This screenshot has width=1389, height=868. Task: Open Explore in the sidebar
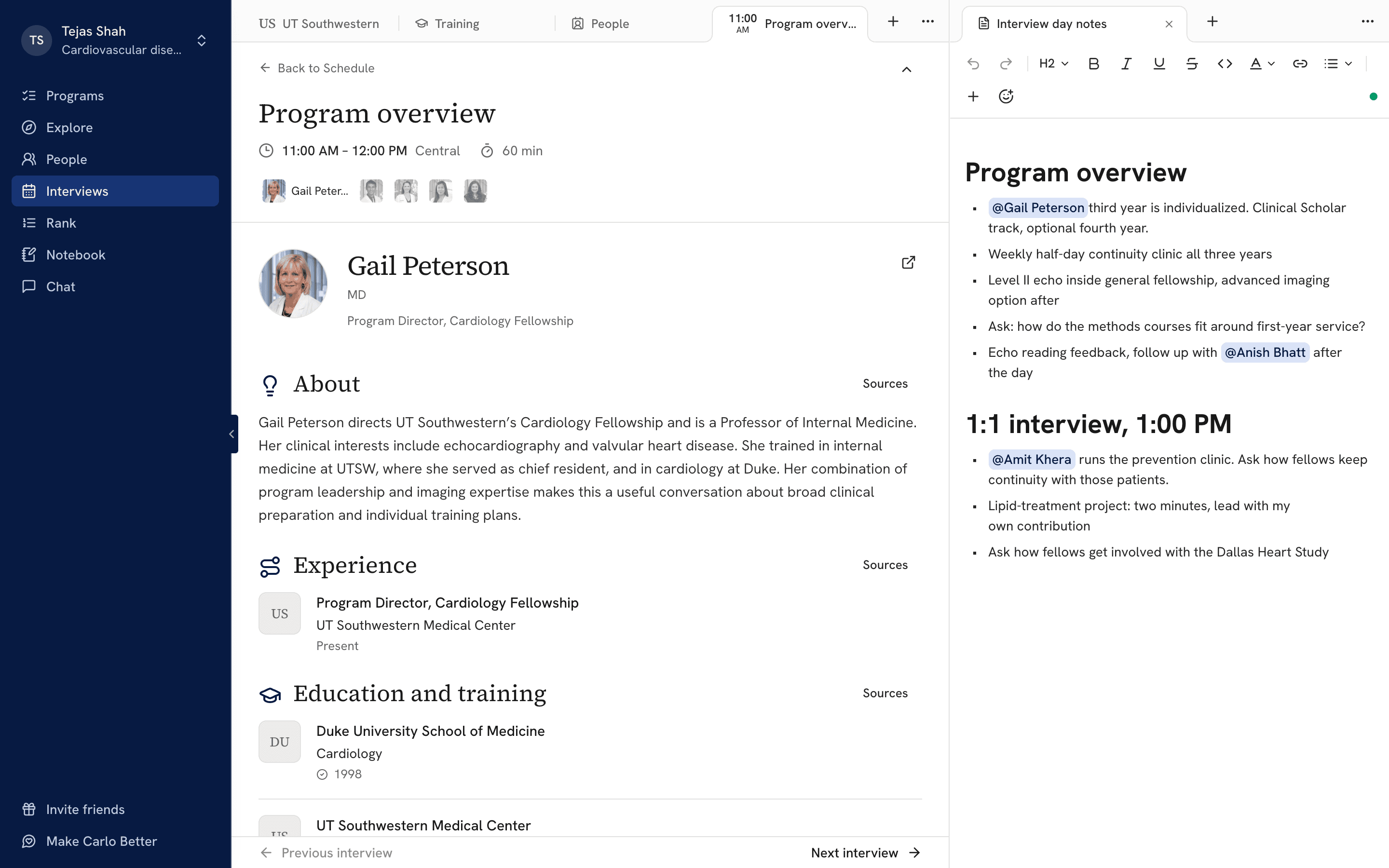pyautogui.click(x=115, y=127)
